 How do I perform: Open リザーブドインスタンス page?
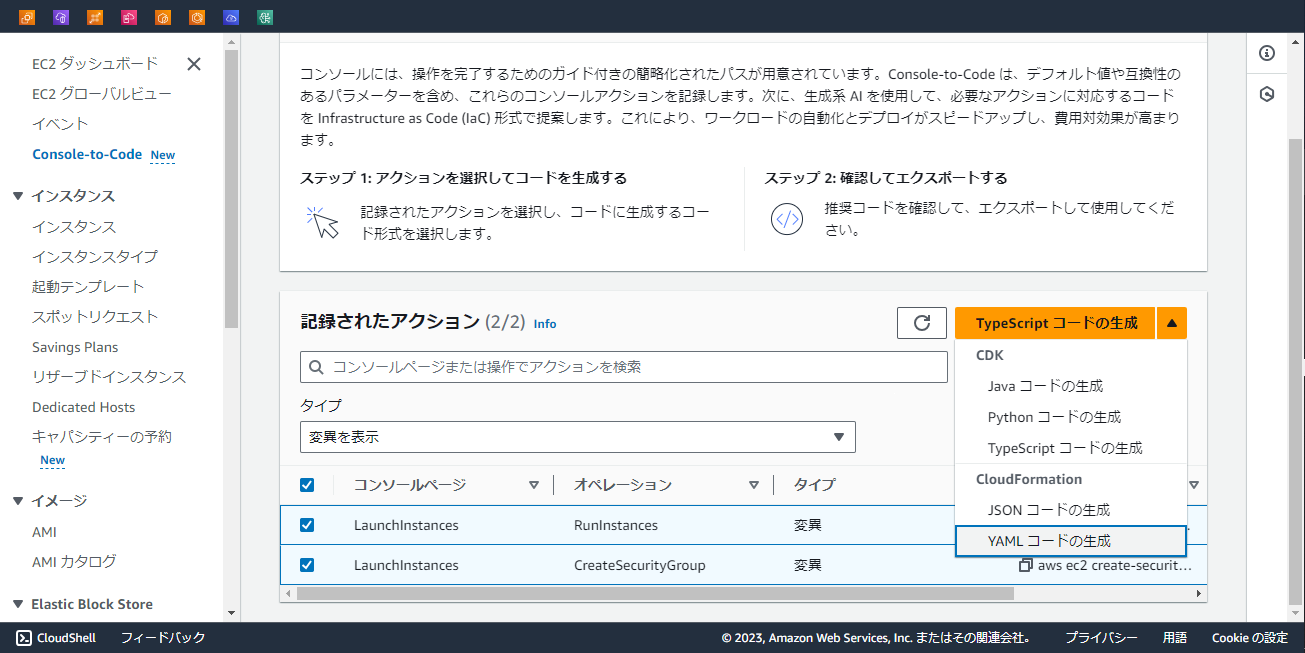coord(109,377)
